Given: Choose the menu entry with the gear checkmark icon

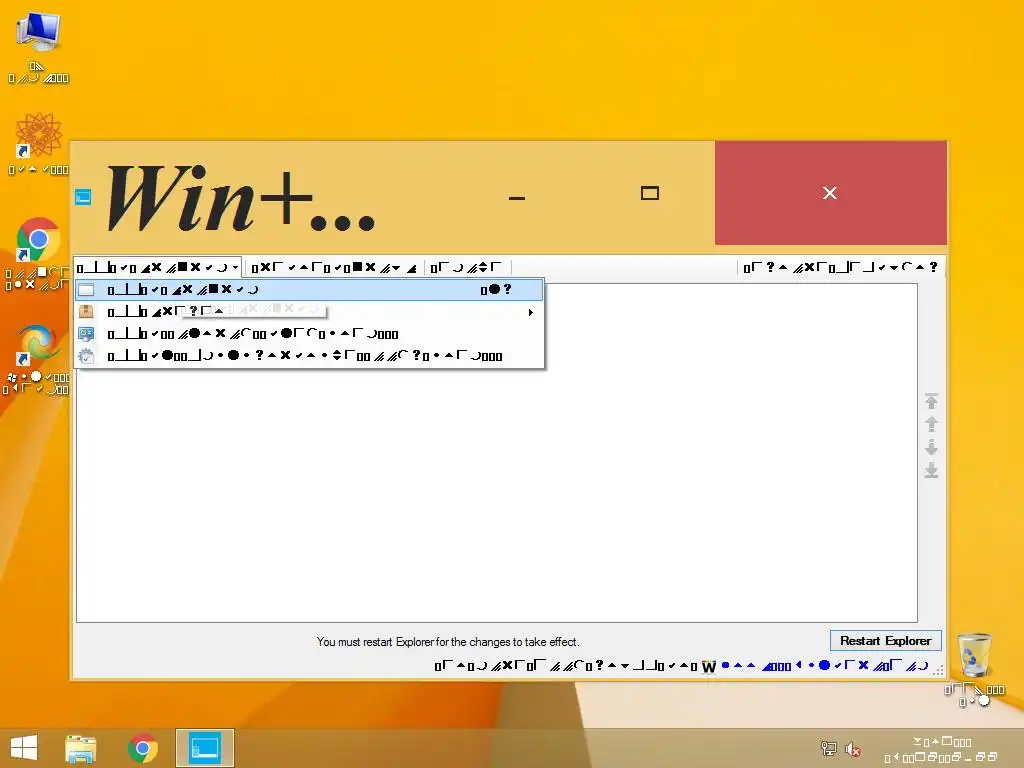Looking at the screenshot, I should [x=310, y=356].
